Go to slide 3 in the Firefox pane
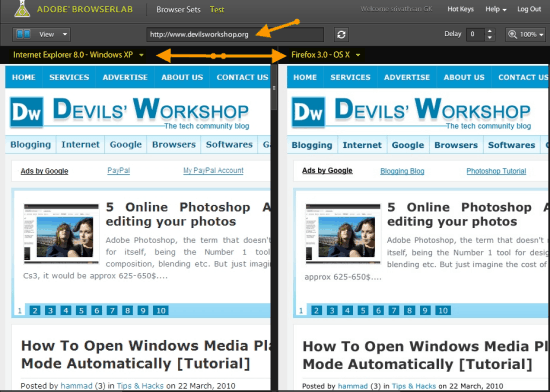The width and height of the screenshot is (550, 392). tap(332, 310)
